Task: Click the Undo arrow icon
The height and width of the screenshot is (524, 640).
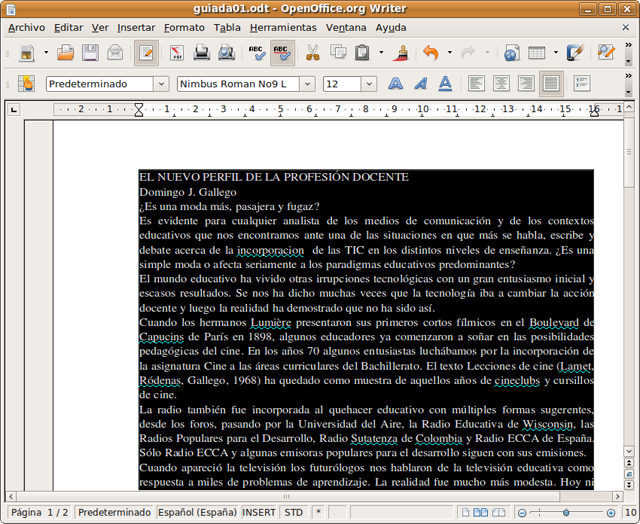Action: pos(431,52)
